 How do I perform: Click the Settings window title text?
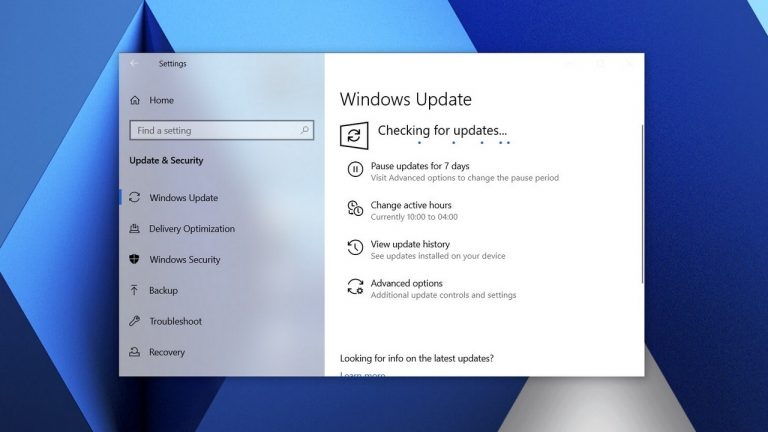click(172, 64)
